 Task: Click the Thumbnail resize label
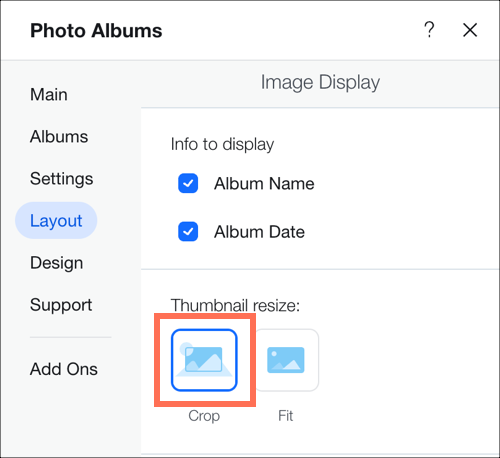pos(235,305)
